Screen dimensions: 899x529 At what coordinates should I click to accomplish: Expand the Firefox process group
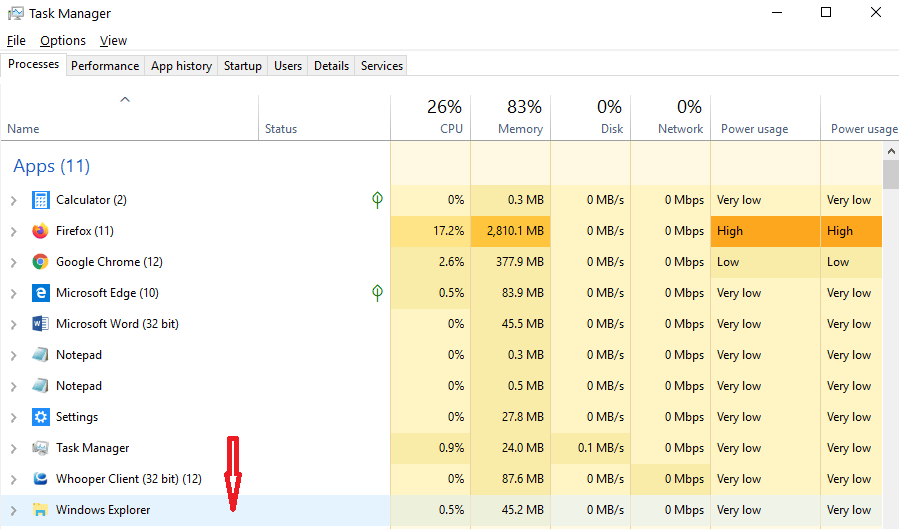[x=13, y=231]
